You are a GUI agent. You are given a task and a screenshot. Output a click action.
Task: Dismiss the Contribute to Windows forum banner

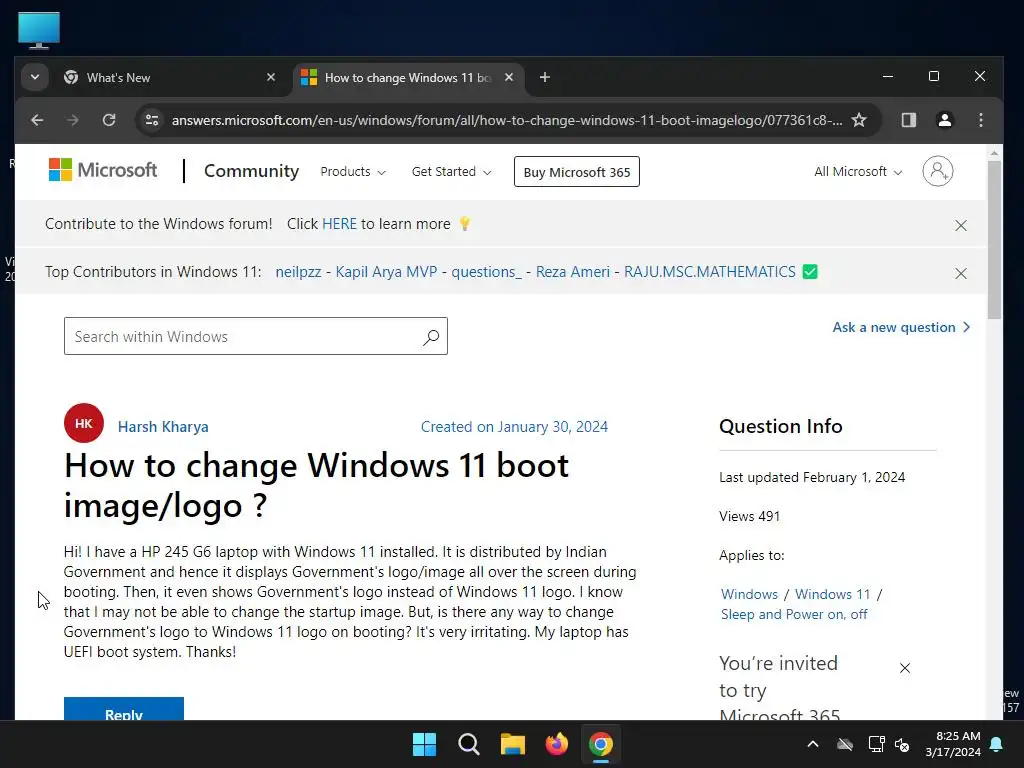click(961, 226)
